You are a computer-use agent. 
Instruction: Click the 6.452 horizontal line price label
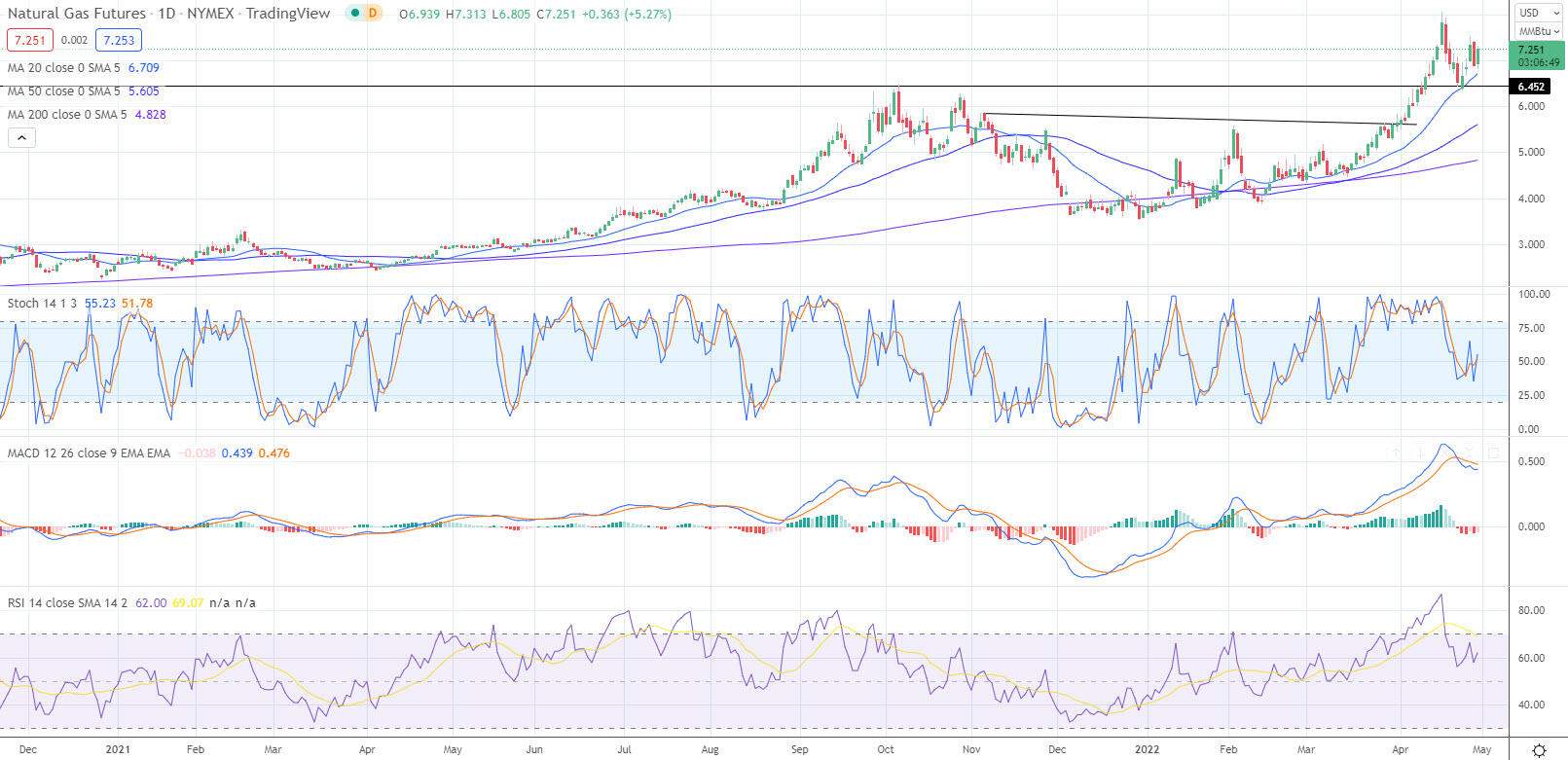1530,87
